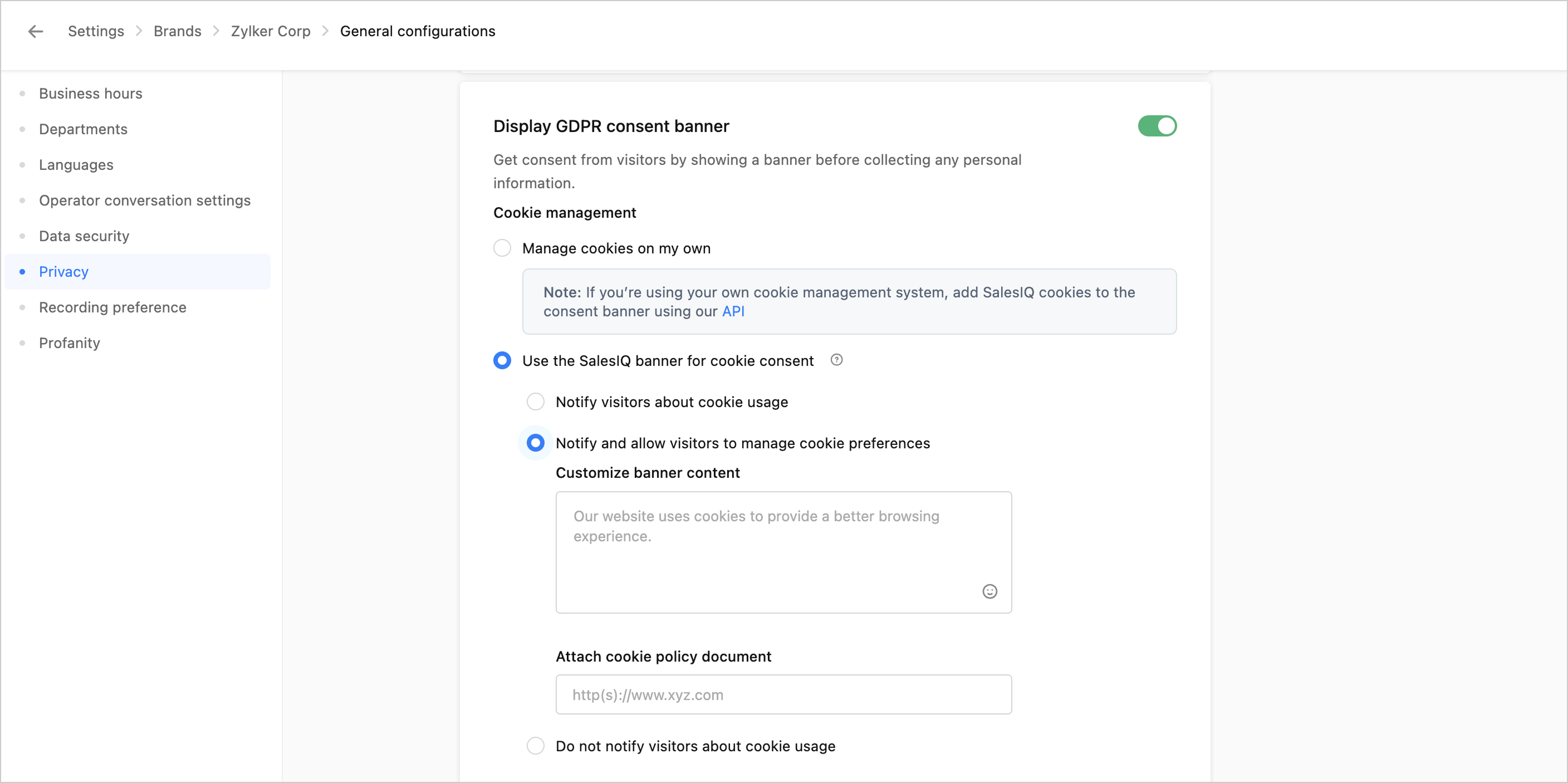Open Data security settings

(84, 236)
